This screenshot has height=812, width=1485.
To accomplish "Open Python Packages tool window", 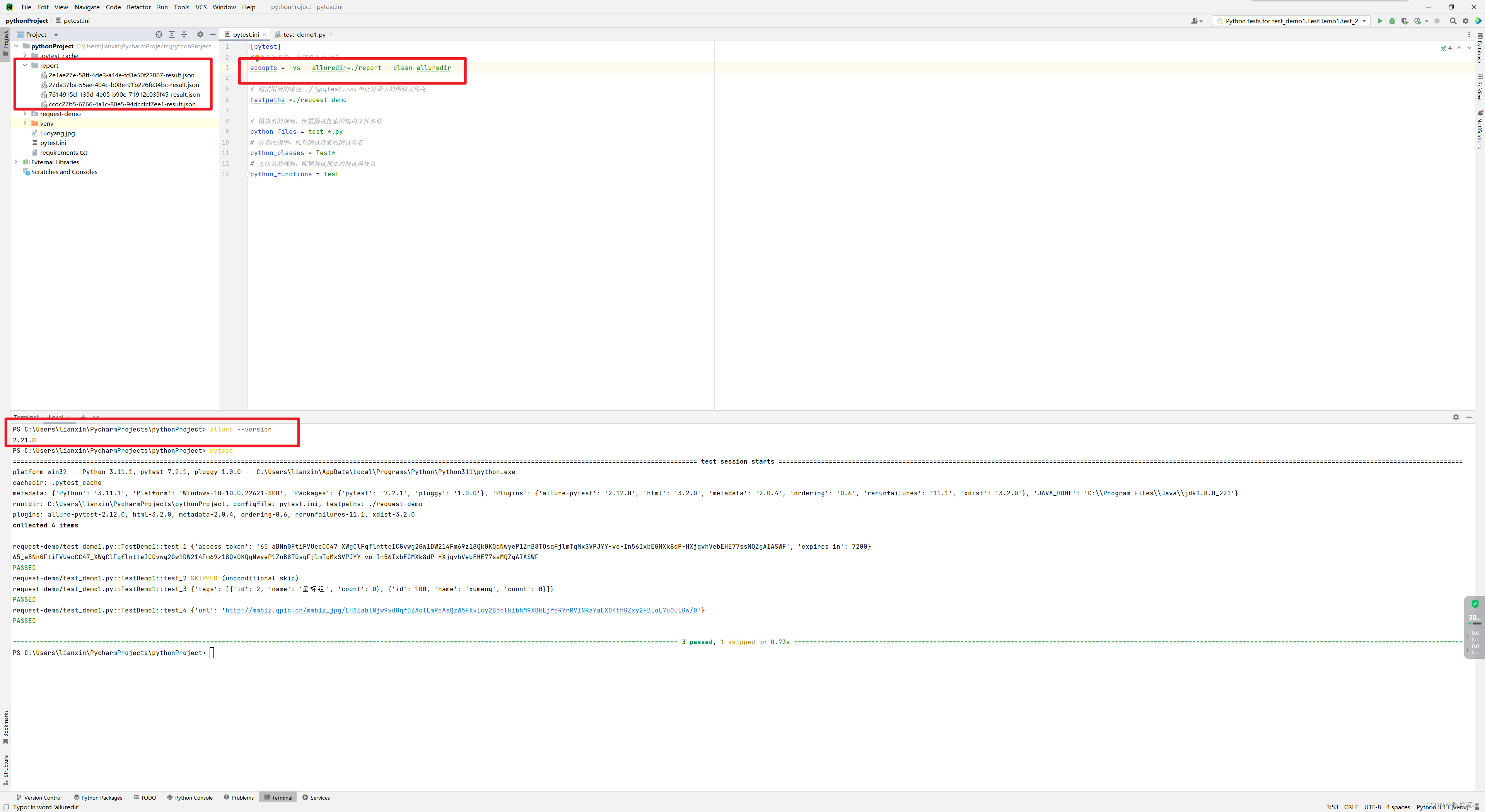I will (x=98, y=798).
